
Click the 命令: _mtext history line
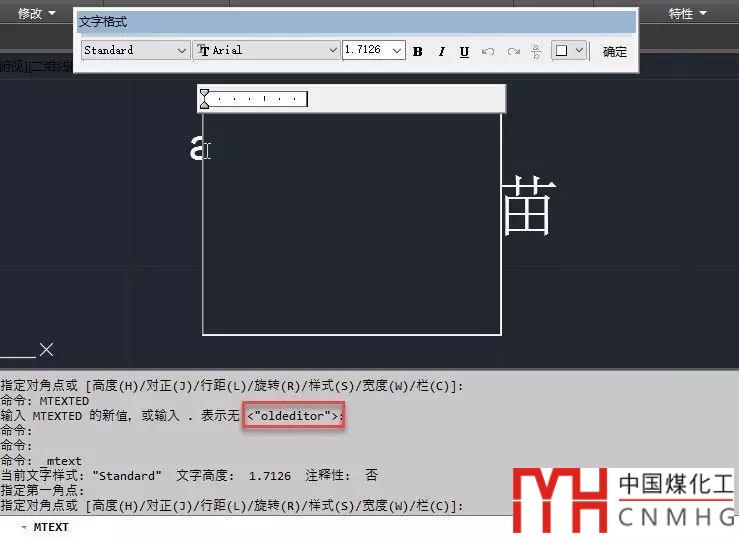click(x=41, y=461)
